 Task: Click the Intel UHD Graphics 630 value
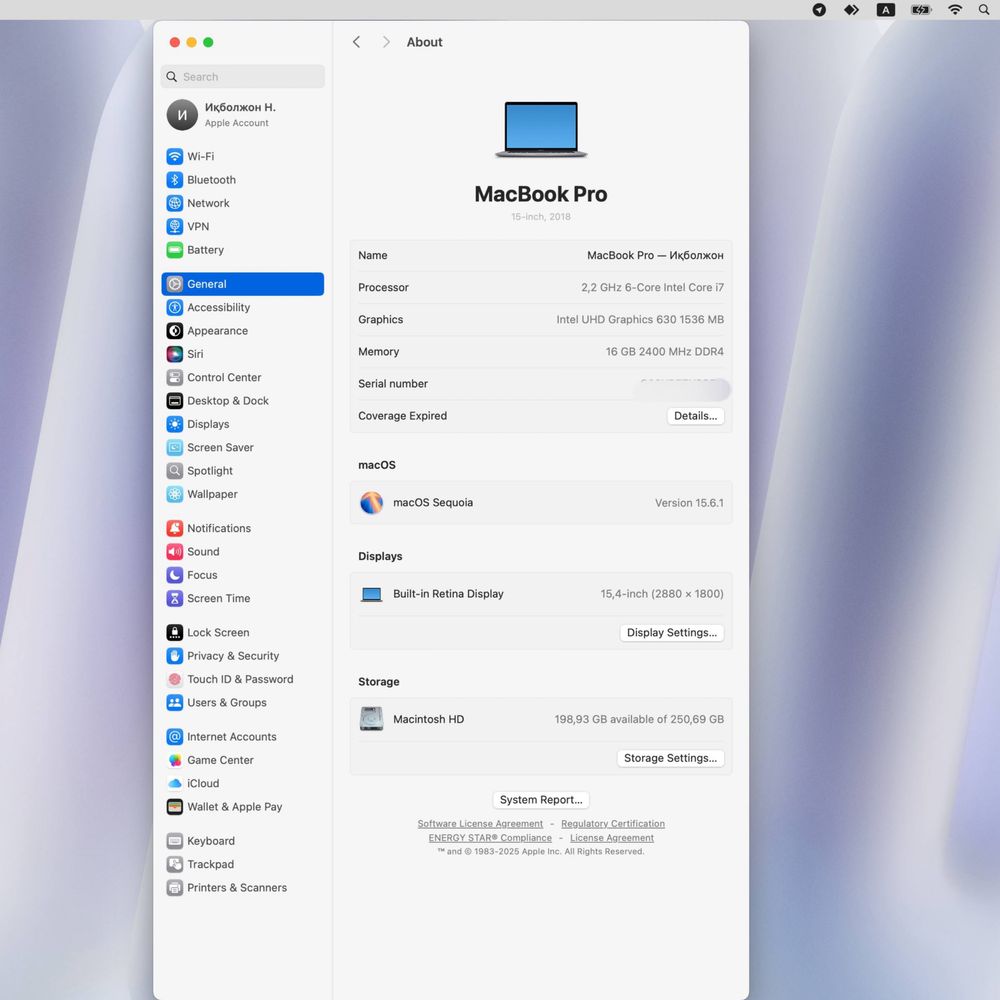point(640,320)
